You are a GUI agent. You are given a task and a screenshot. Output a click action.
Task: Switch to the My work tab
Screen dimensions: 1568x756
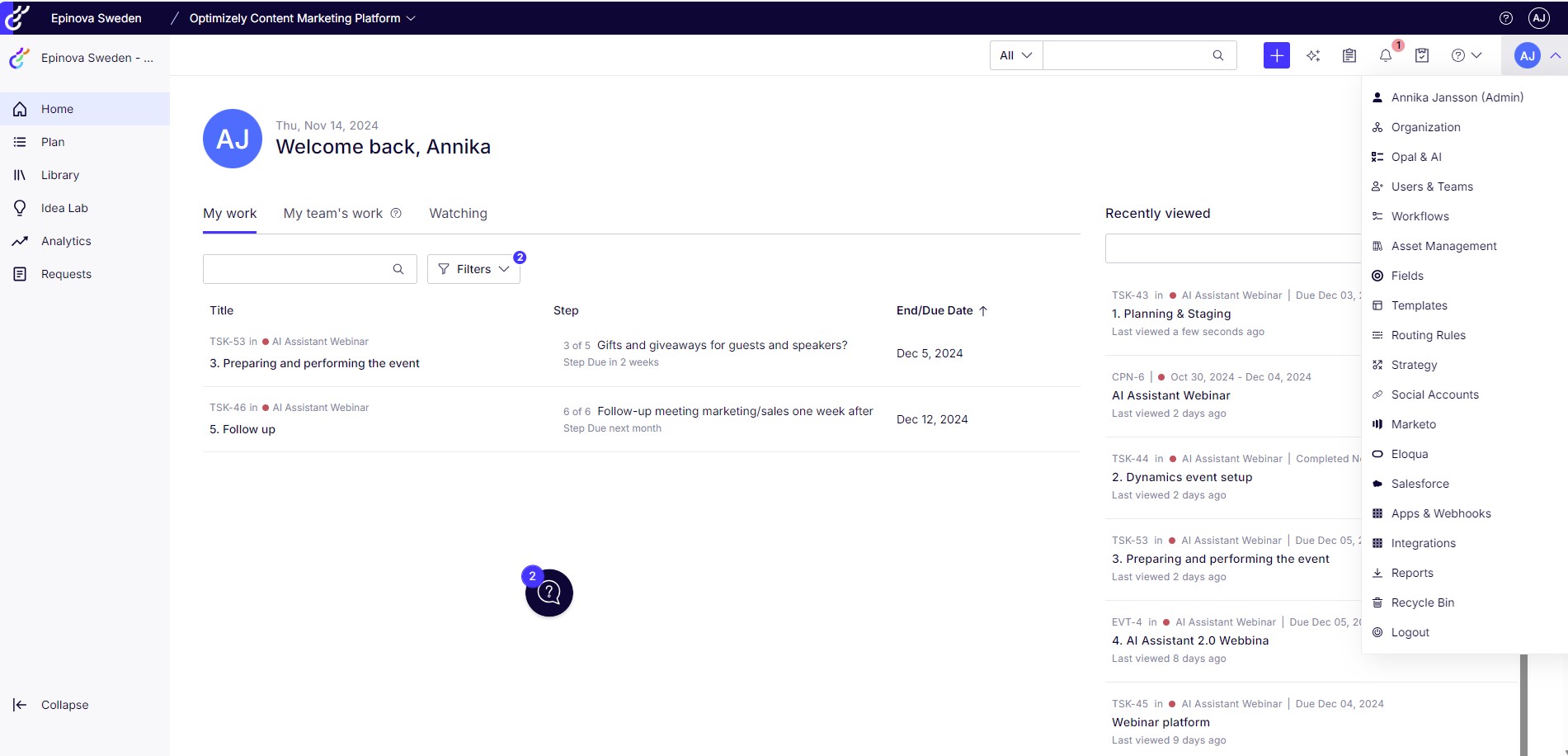click(x=229, y=213)
